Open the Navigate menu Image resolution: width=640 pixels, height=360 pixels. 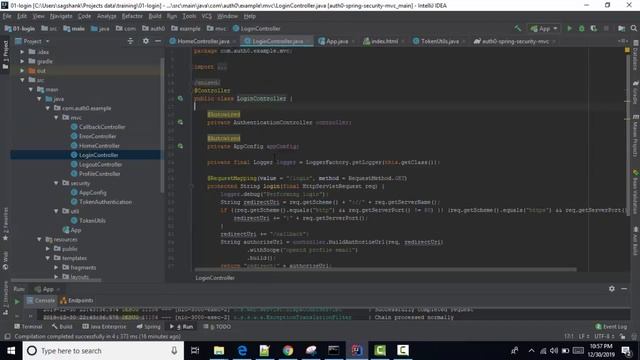[61, 16]
